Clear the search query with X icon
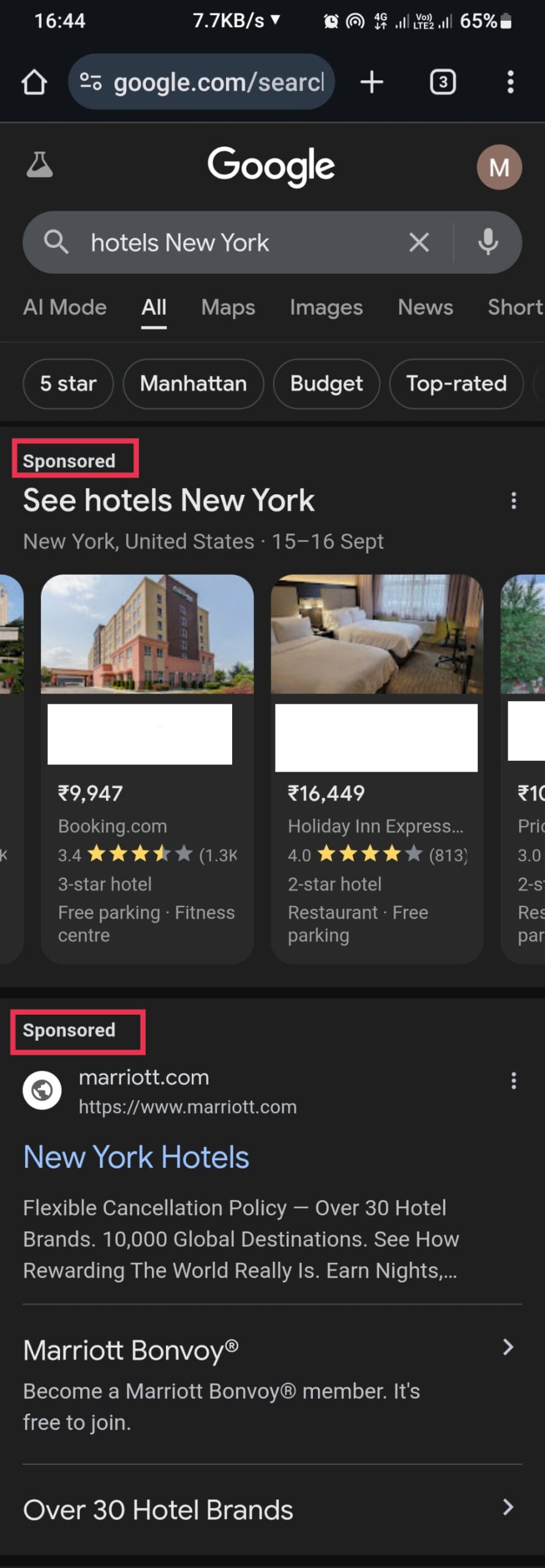Viewport: 545px width, 1568px height. (419, 243)
